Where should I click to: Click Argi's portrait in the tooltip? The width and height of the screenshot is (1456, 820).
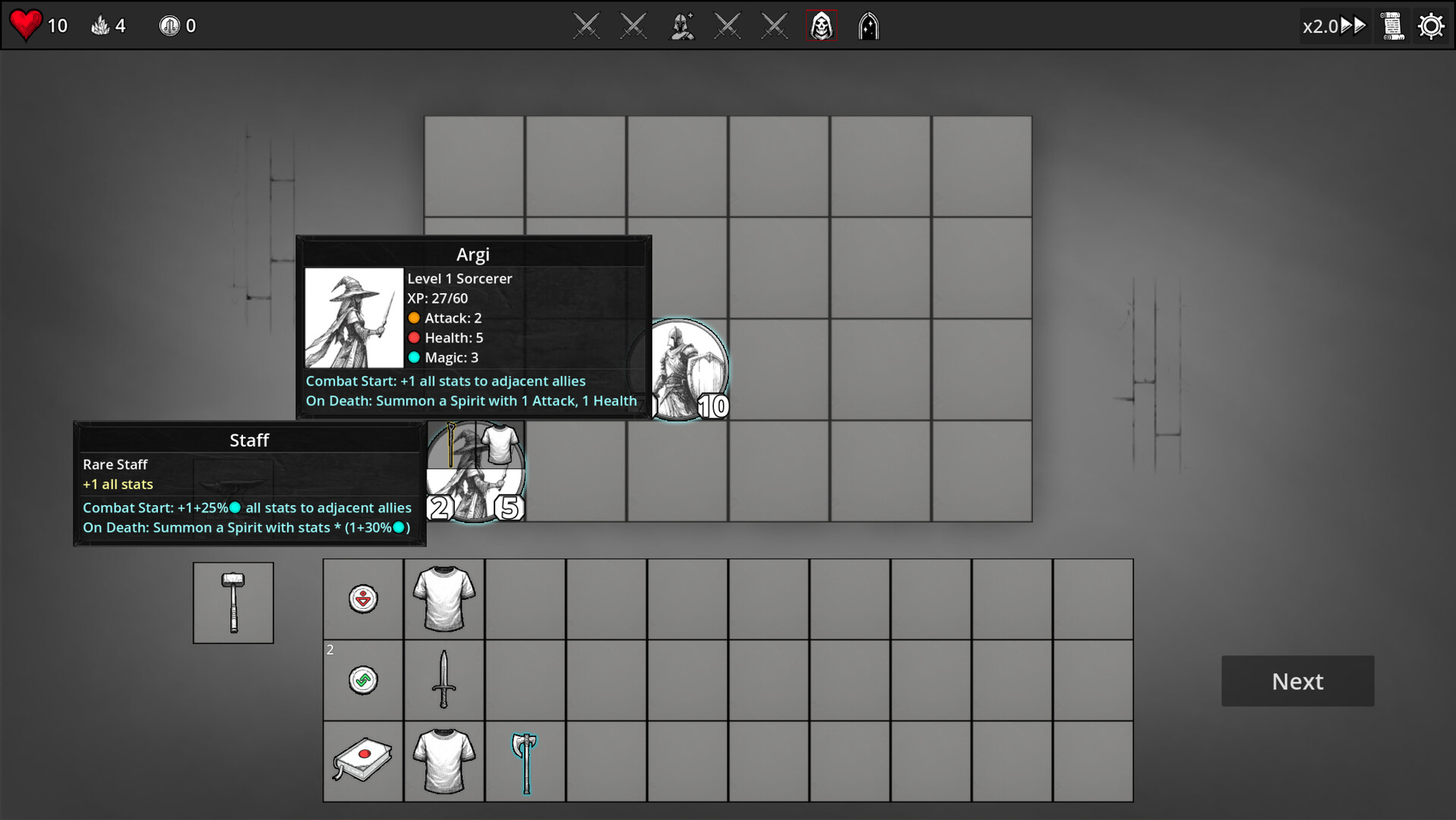tap(354, 317)
